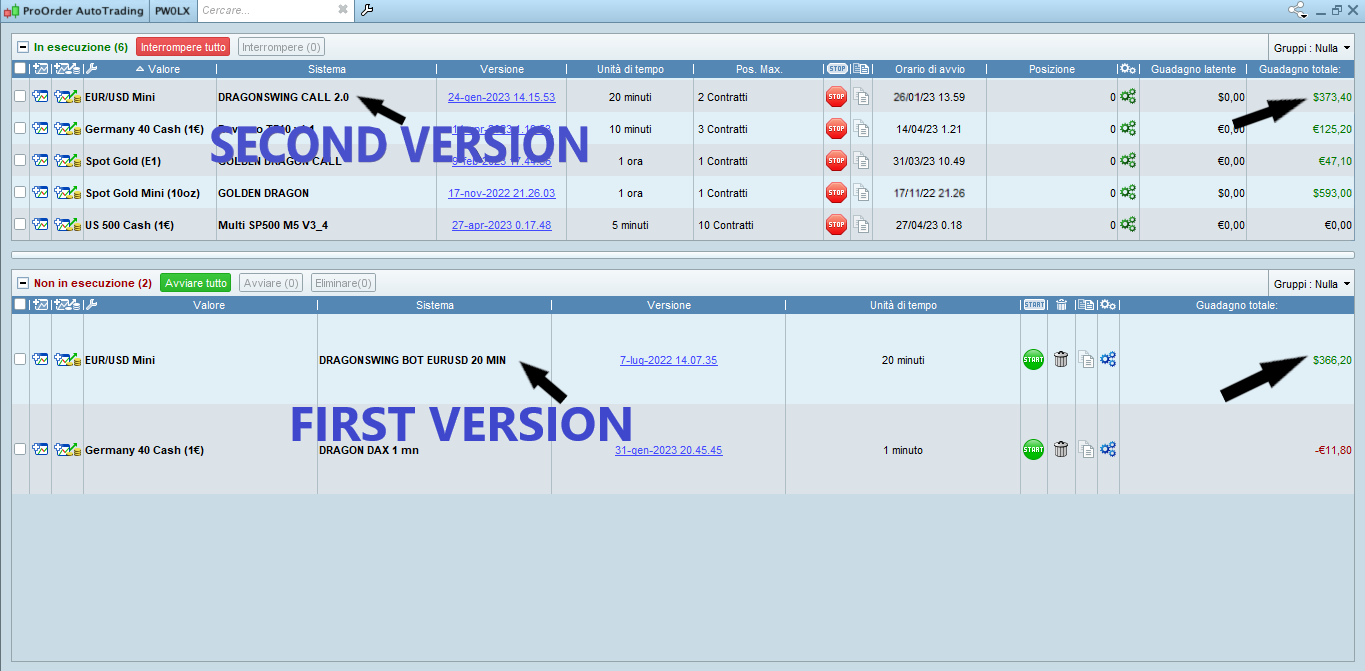1365x671 pixels.
Task: Open the document icon for US 500 Cash row
Action: (862, 225)
